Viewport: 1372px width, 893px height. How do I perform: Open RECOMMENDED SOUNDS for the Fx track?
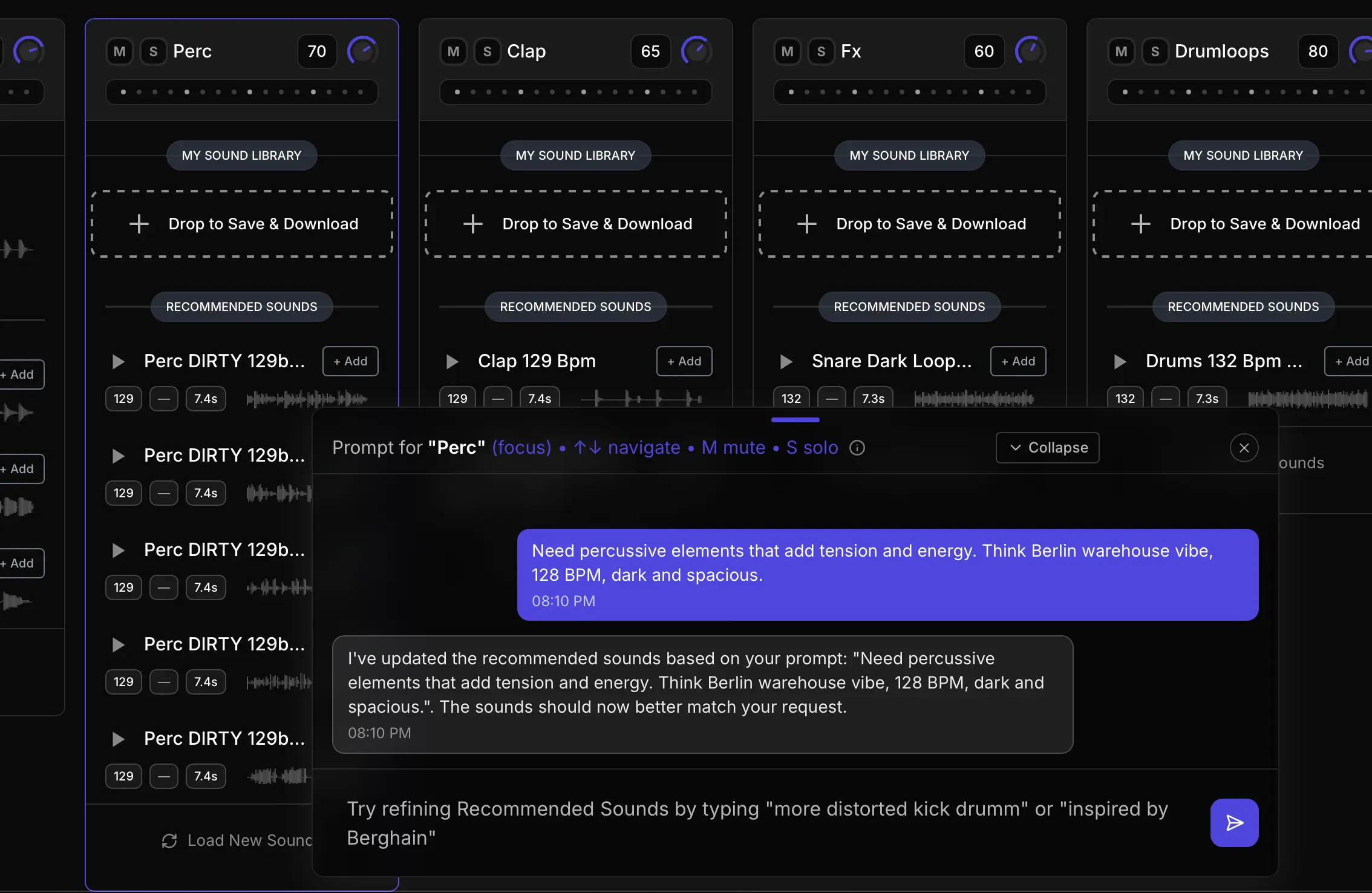click(x=909, y=306)
